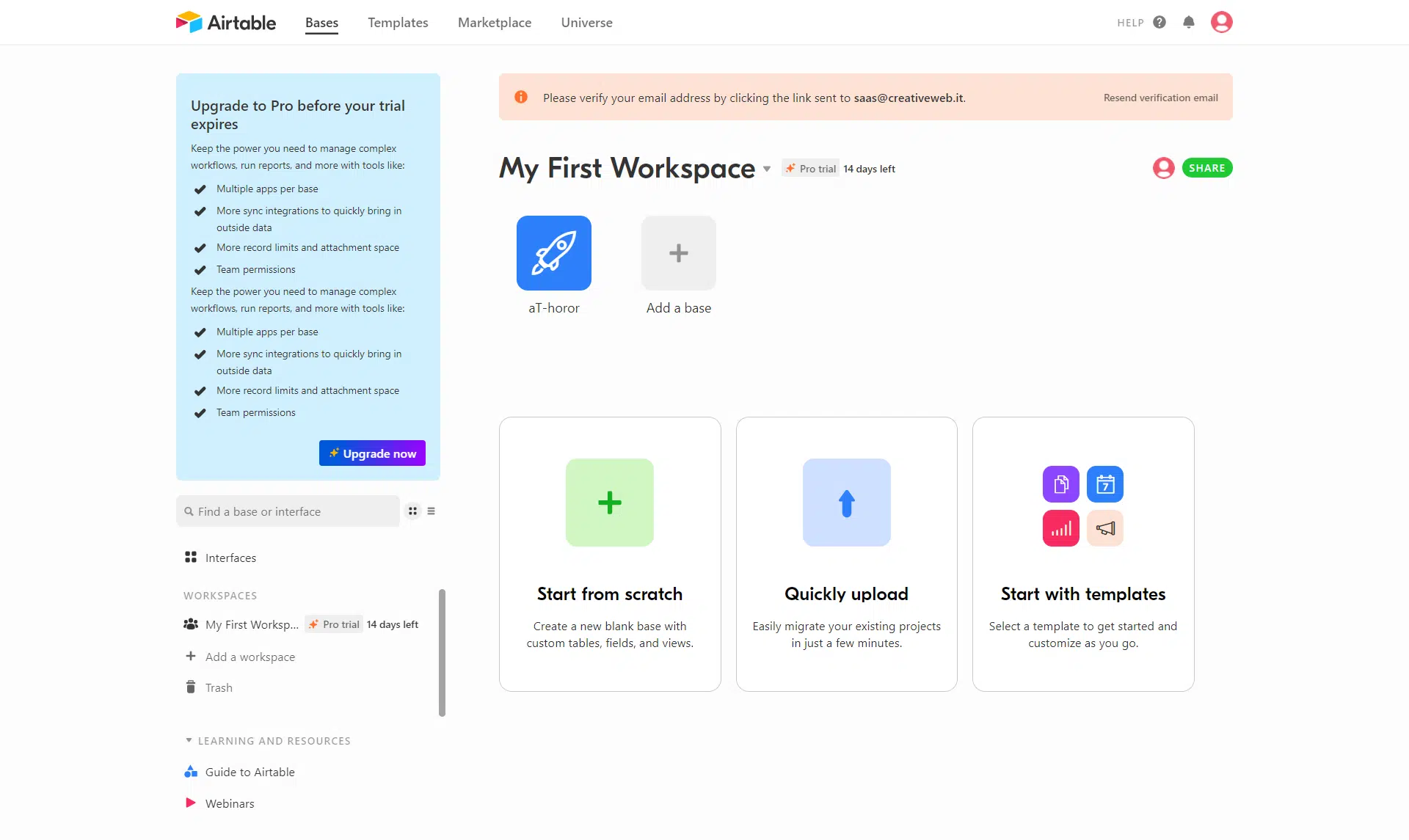
Task: Click the Add a base label
Action: [679, 308]
